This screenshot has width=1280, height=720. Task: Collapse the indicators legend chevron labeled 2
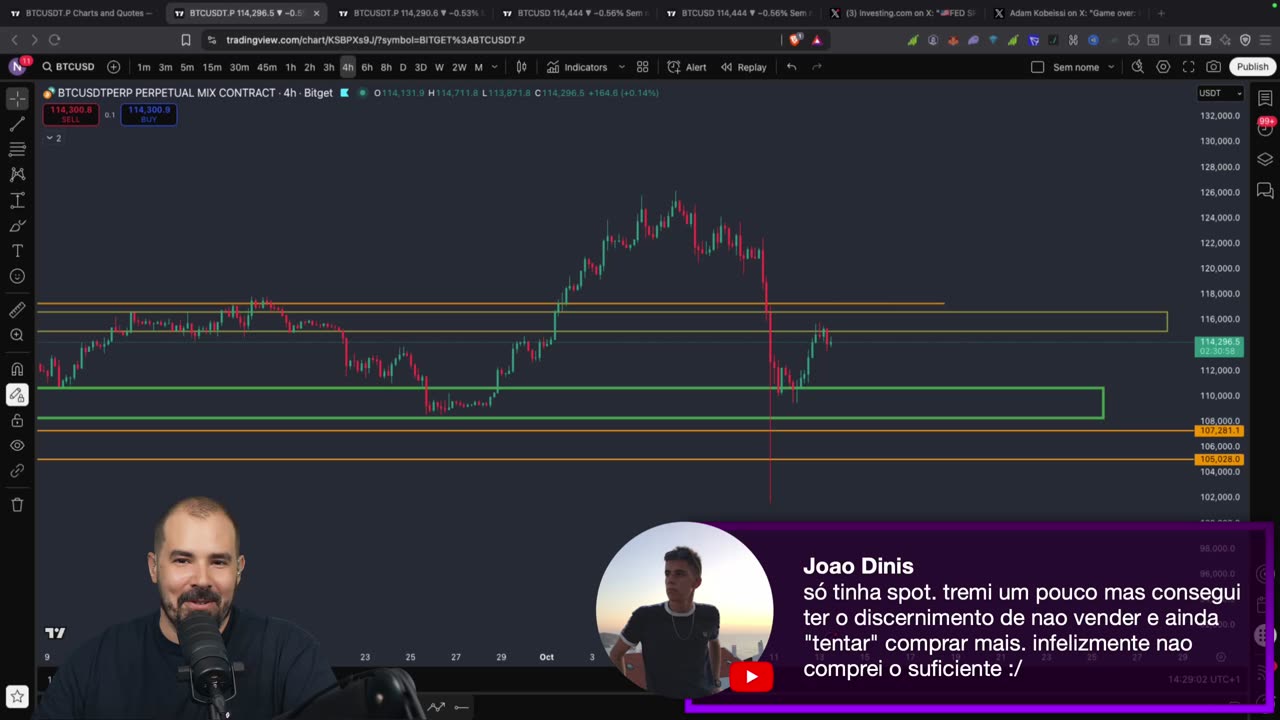coord(53,138)
